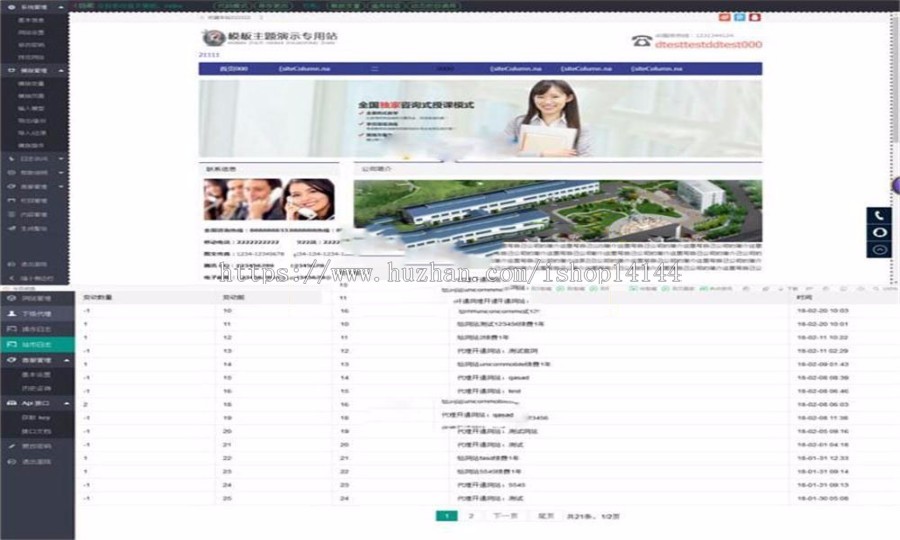Go to page 2 in pagination
Viewport: 900px width, 540px height.
coord(471,516)
